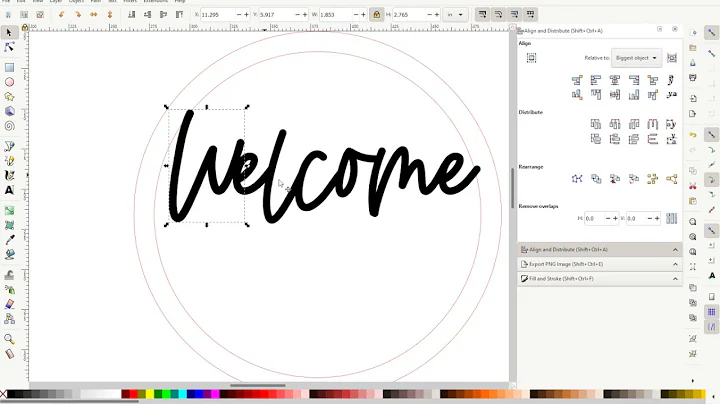This screenshot has width=720, height=404.
Task: Center objects on vertical axis
Action: [615, 80]
